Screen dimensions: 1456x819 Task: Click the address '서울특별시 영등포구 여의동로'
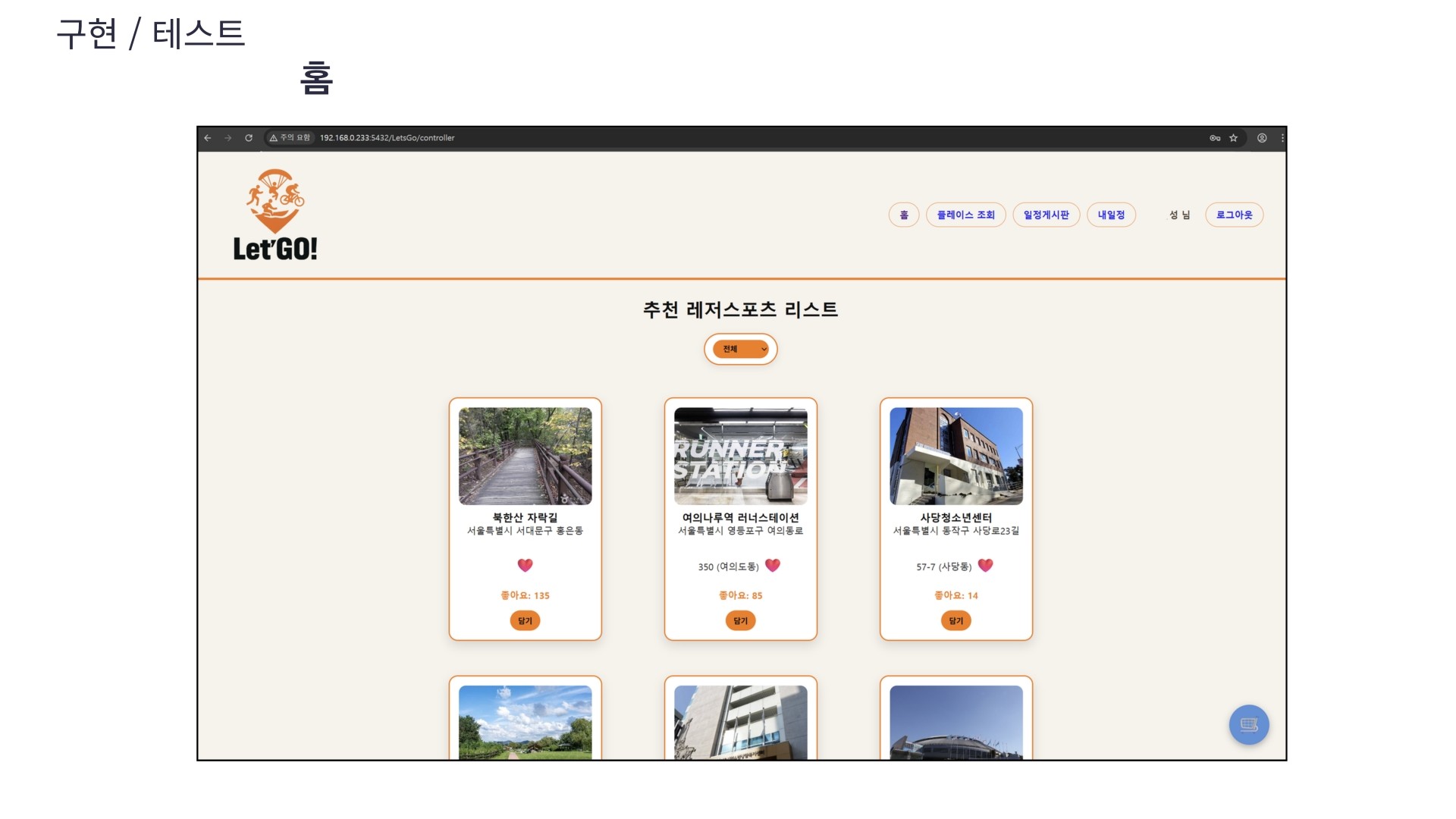pyautogui.click(x=741, y=531)
